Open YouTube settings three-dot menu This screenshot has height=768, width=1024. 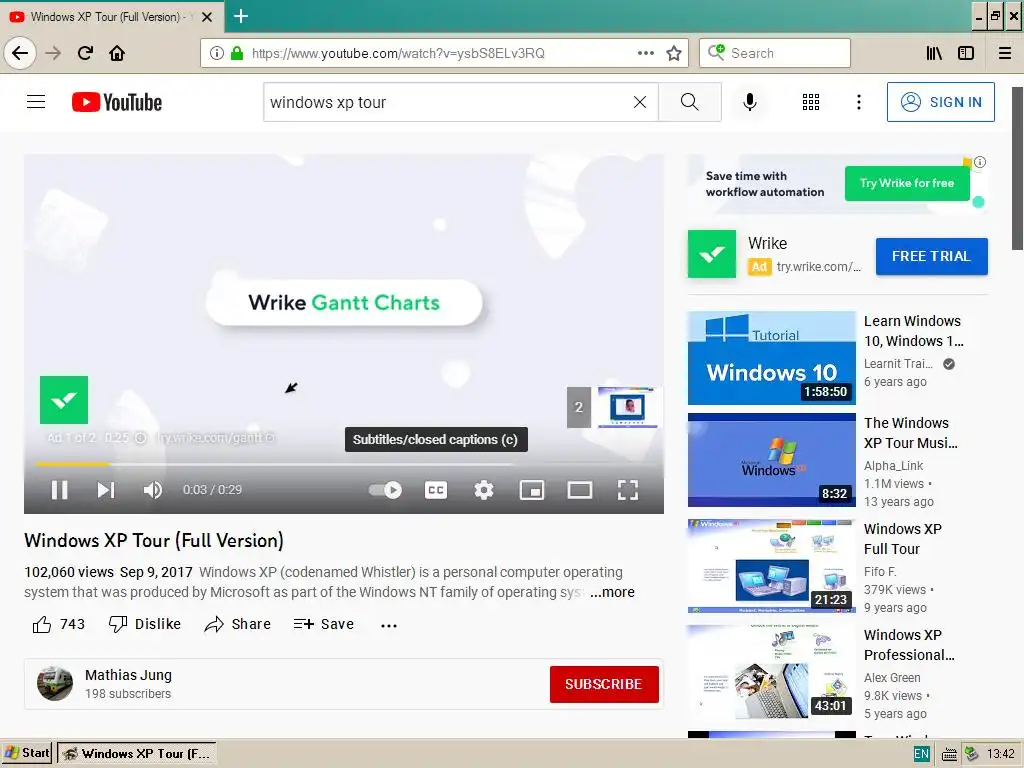click(x=859, y=102)
